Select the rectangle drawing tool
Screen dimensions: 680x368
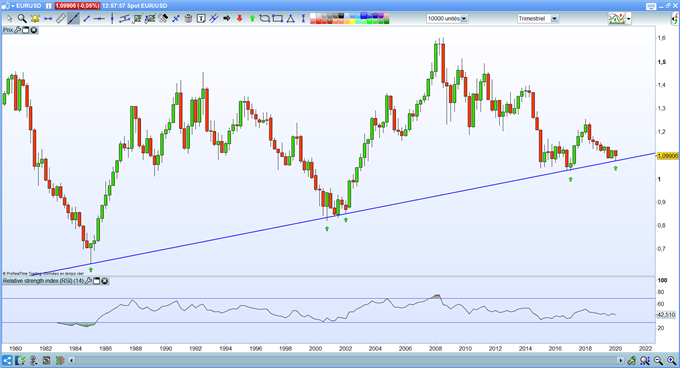(278, 19)
